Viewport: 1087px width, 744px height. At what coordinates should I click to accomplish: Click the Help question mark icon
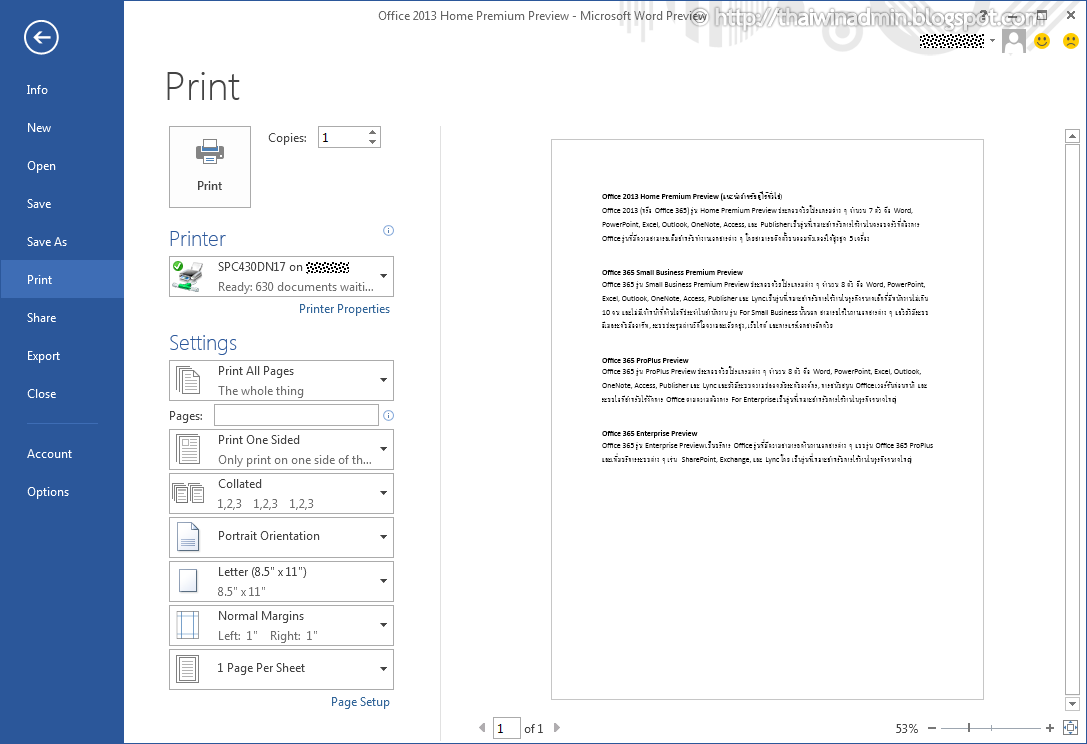pyautogui.click(x=983, y=15)
